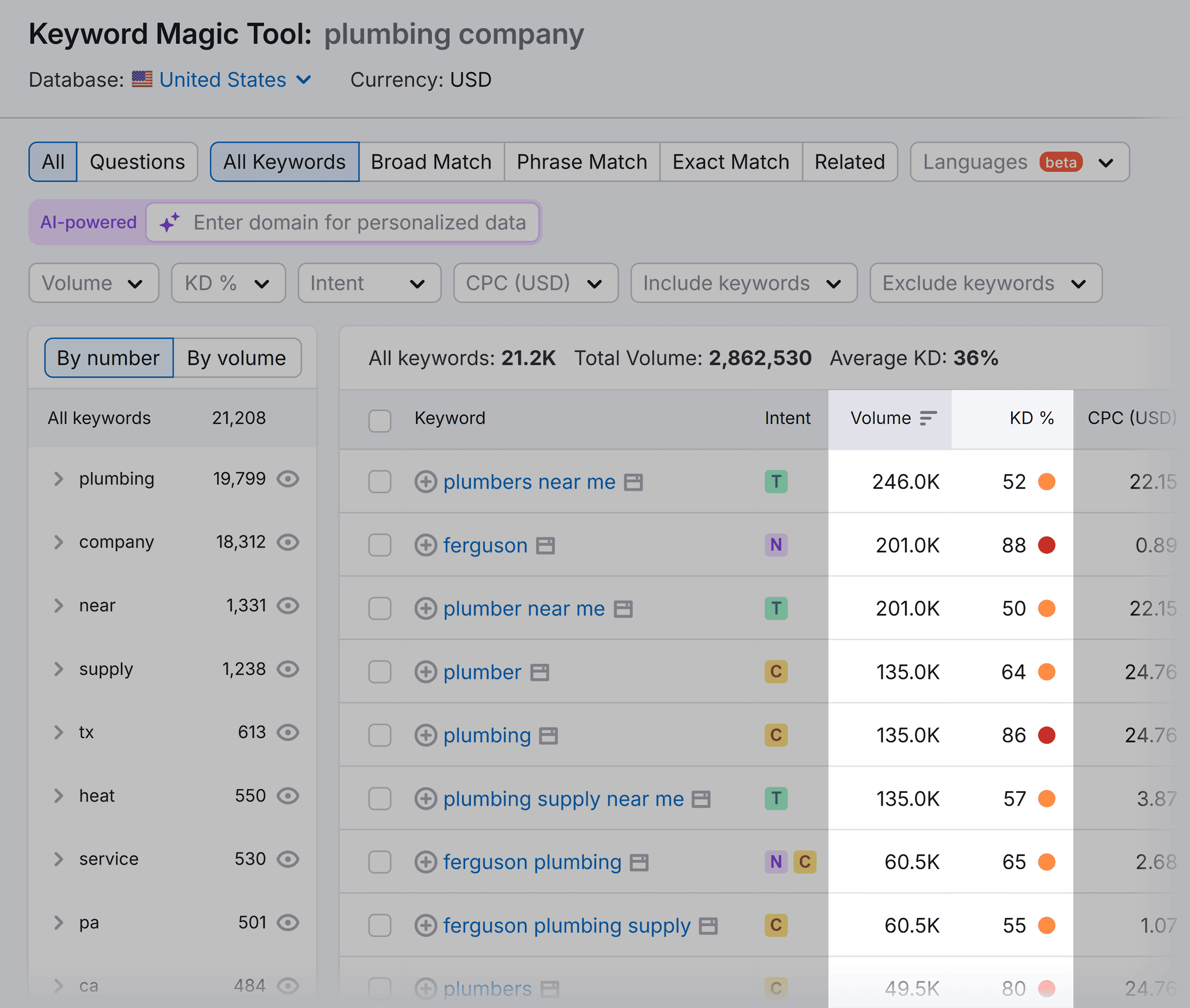Select the Exact Match tab

[731, 162]
